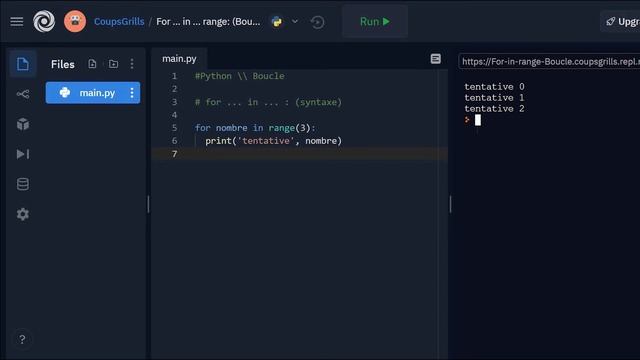Open the orange user avatar profile
This screenshot has height=360, width=640.
(75, 21)
